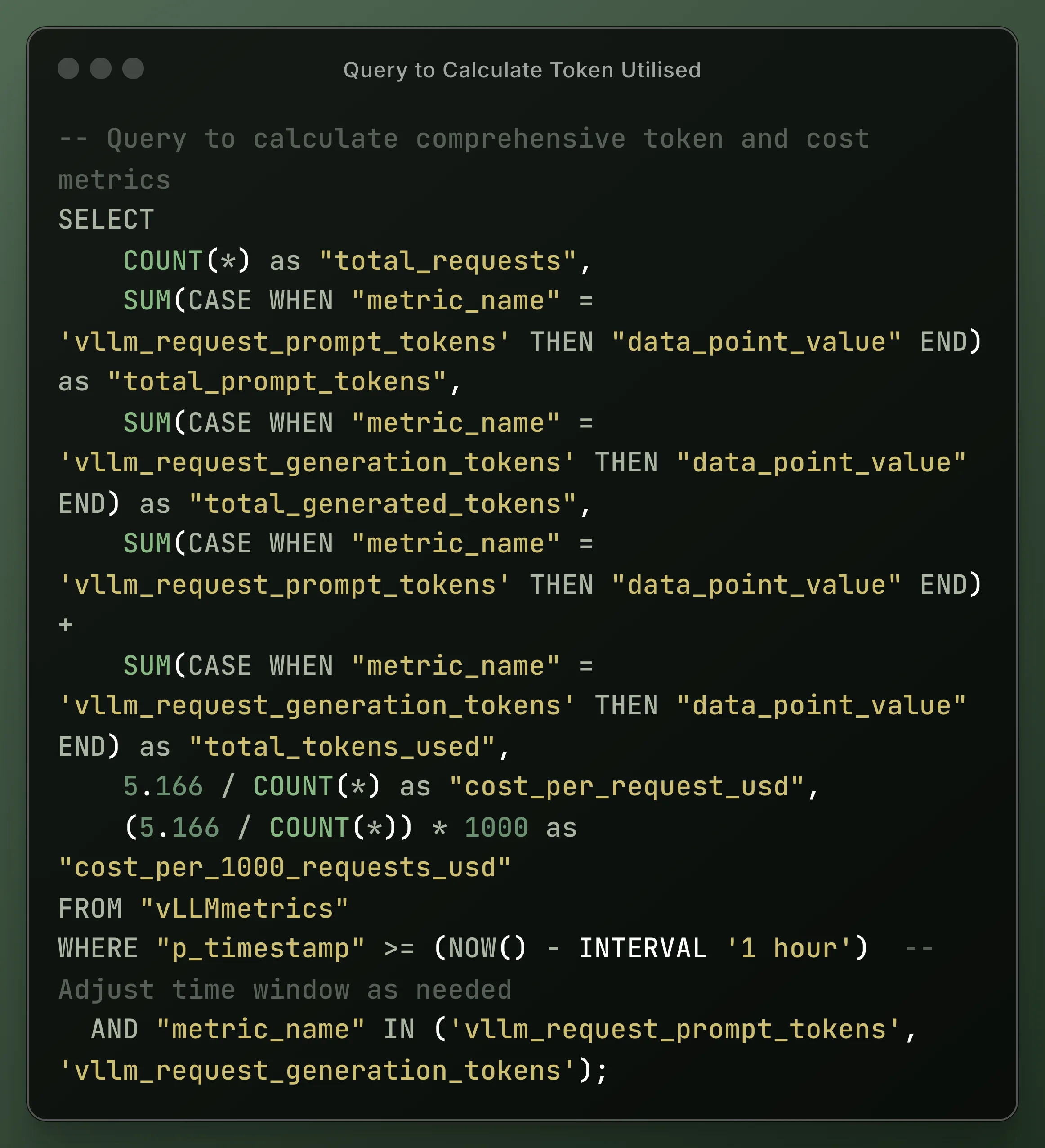Screen dimensions: 1045x1148
Task: Click the "total_generated_tokens" alias
Action: pyautogui.click(x=383, y=505)
